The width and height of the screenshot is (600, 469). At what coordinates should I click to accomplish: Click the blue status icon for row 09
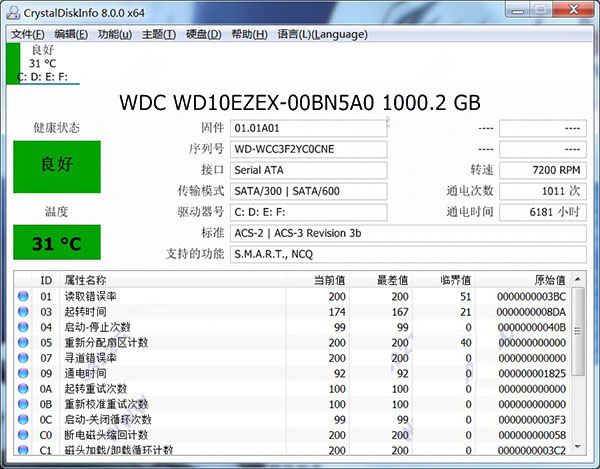click(23, 373)
